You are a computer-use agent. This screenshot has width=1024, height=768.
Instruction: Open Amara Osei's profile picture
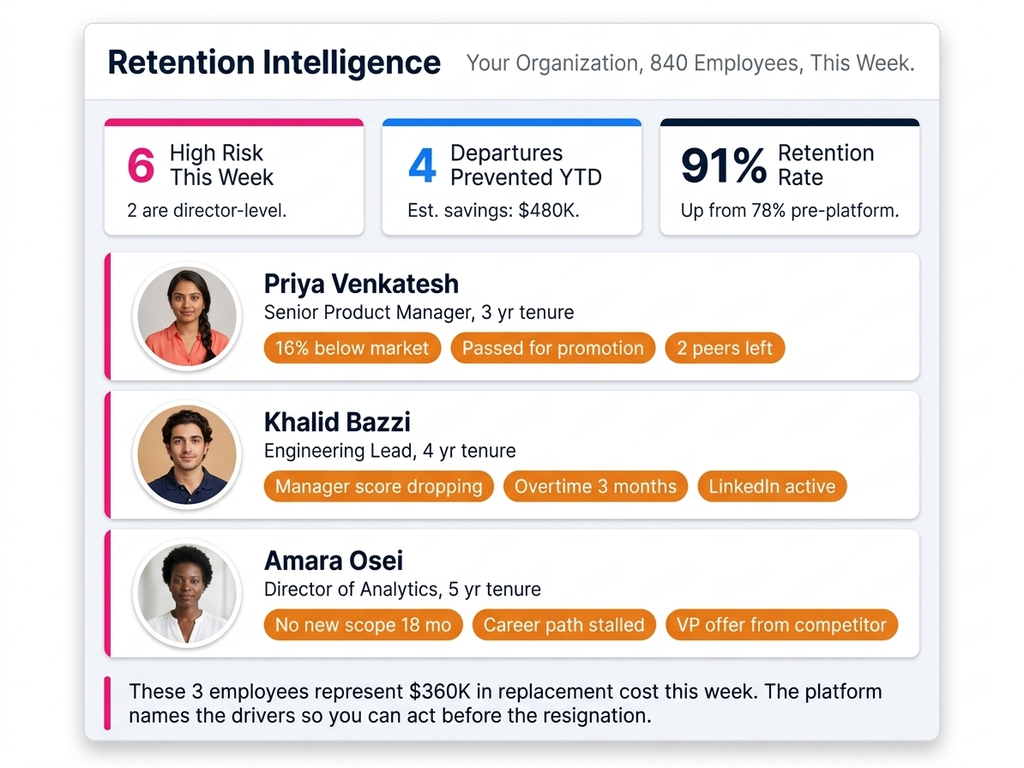point(187,592)
